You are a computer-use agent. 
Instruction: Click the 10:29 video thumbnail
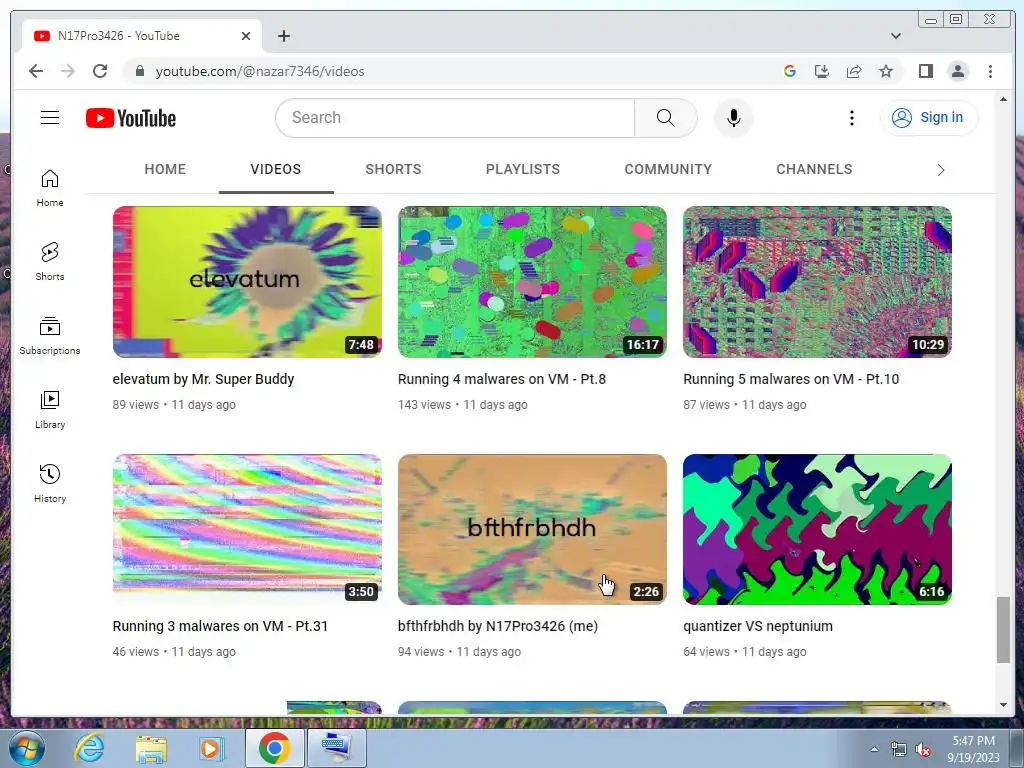817,281
